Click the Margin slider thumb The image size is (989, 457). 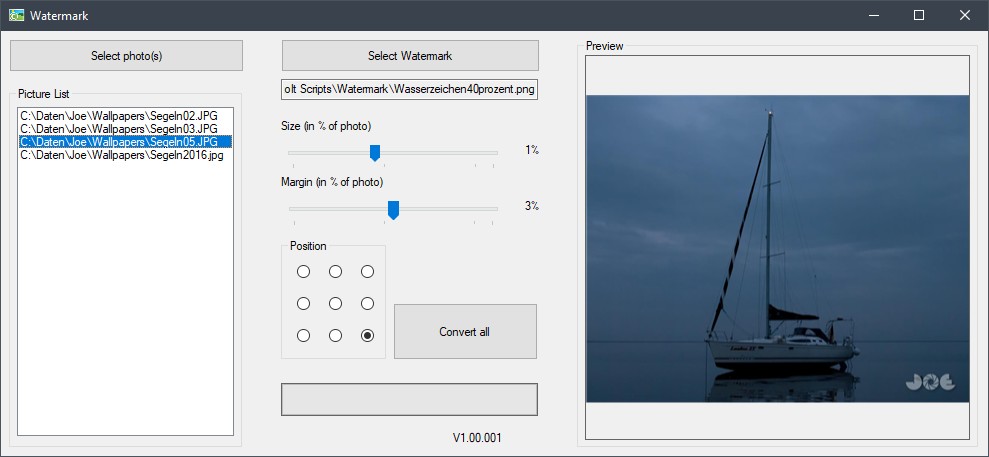393,210
